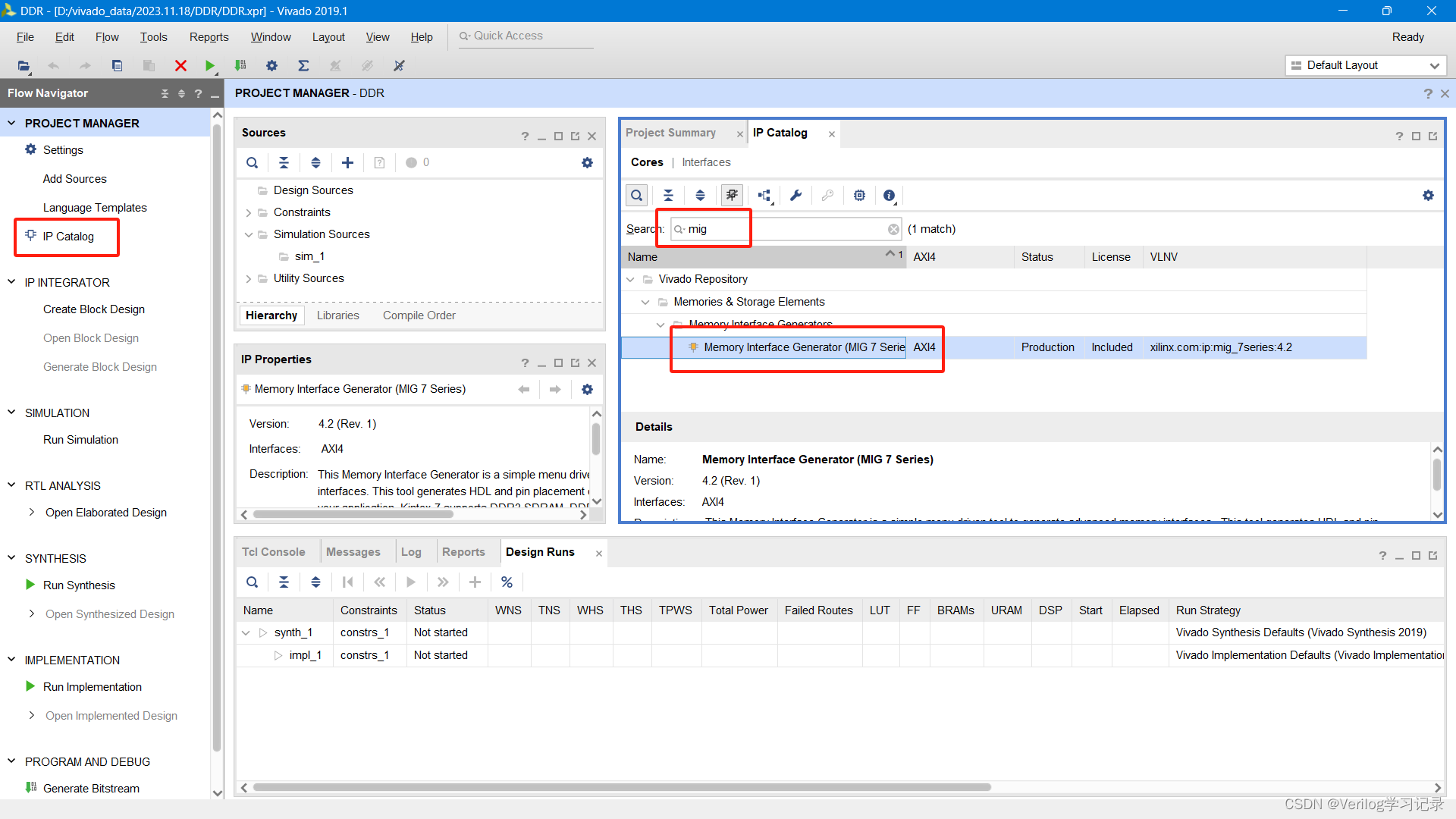The image size is (1456, 819).
Task: Click the Generate Bitstream icon in toolbar
Action: point(240,66)
